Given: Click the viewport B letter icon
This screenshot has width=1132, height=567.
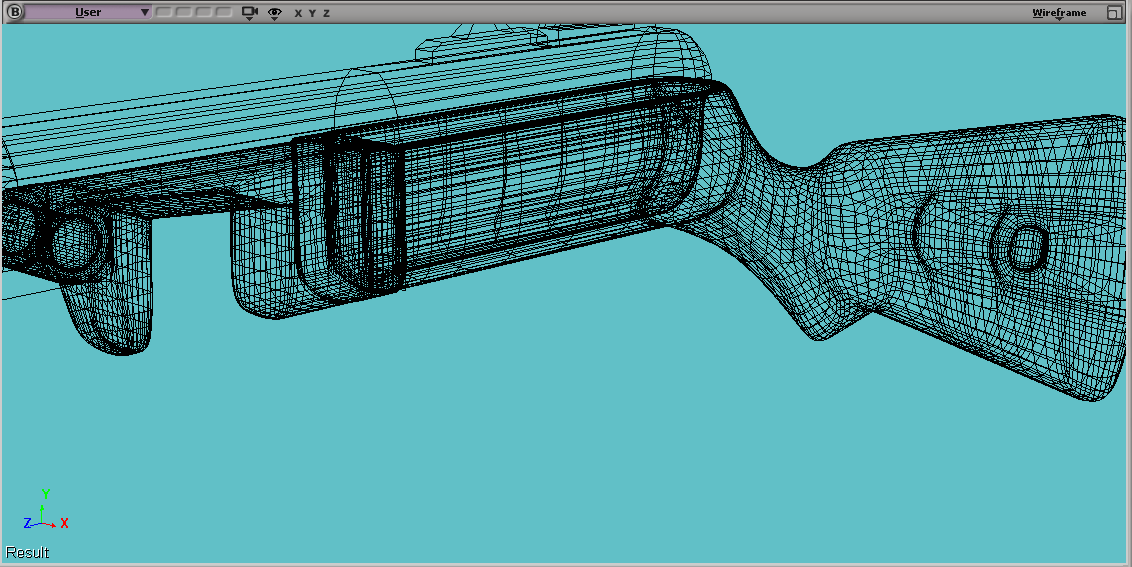Looking at the screenshot, I should [14, 12].
